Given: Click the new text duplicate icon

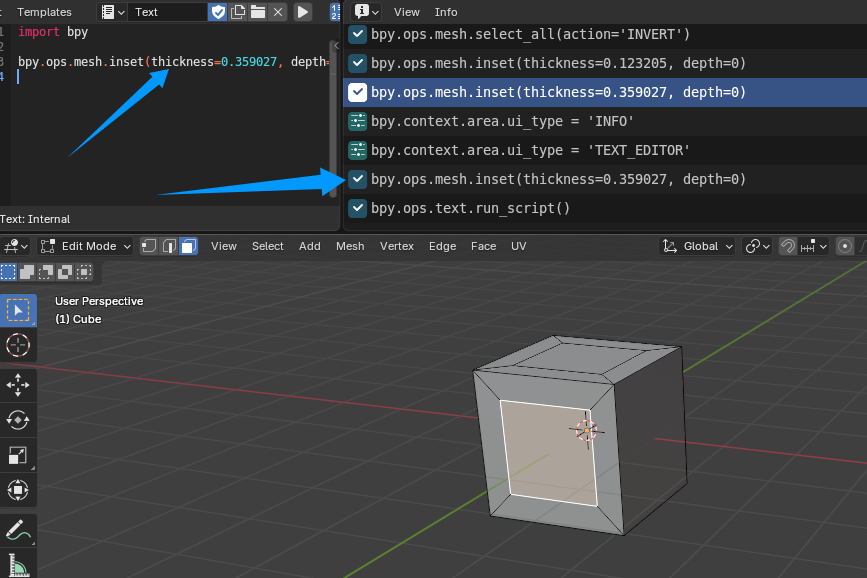Looking at the screenshot, I should pyautogui.click(x=238, y=12).
